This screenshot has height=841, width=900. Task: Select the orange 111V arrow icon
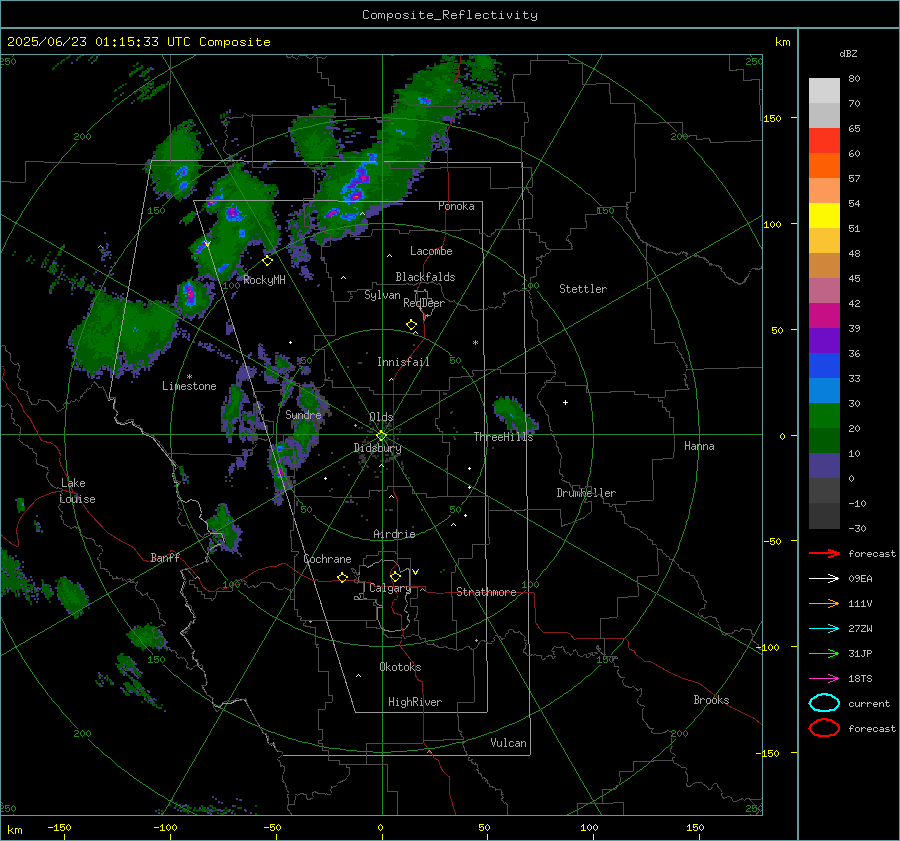tap(824, 603)
